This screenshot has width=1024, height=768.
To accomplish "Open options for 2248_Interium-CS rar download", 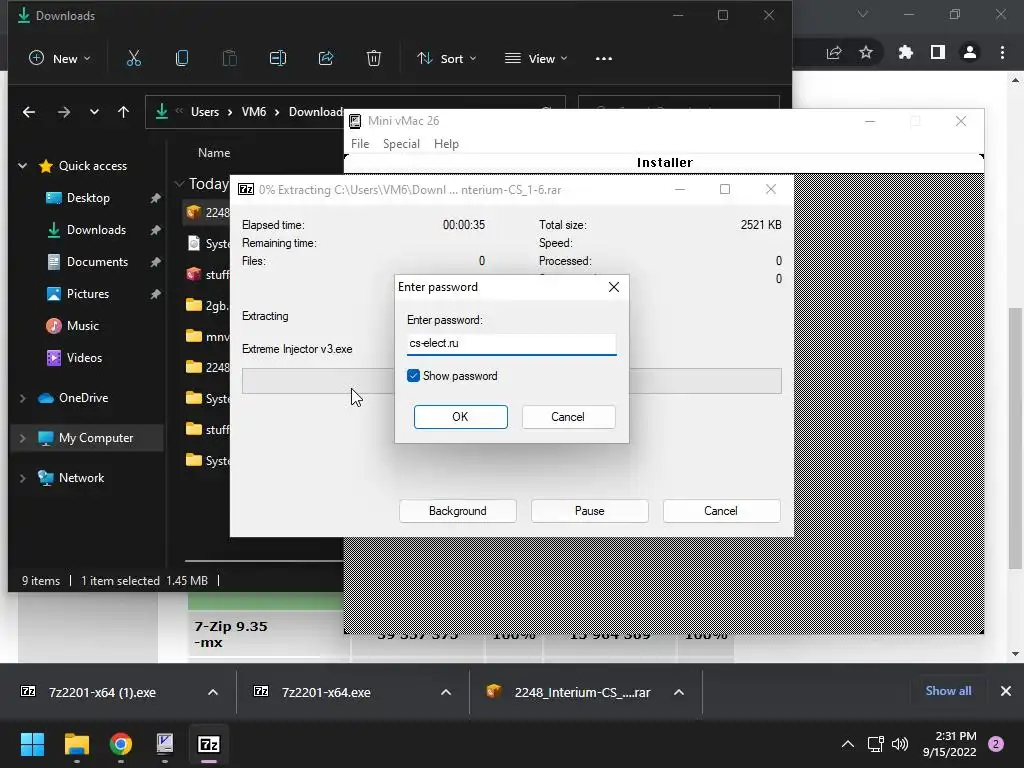I will [x=679, y=692].
